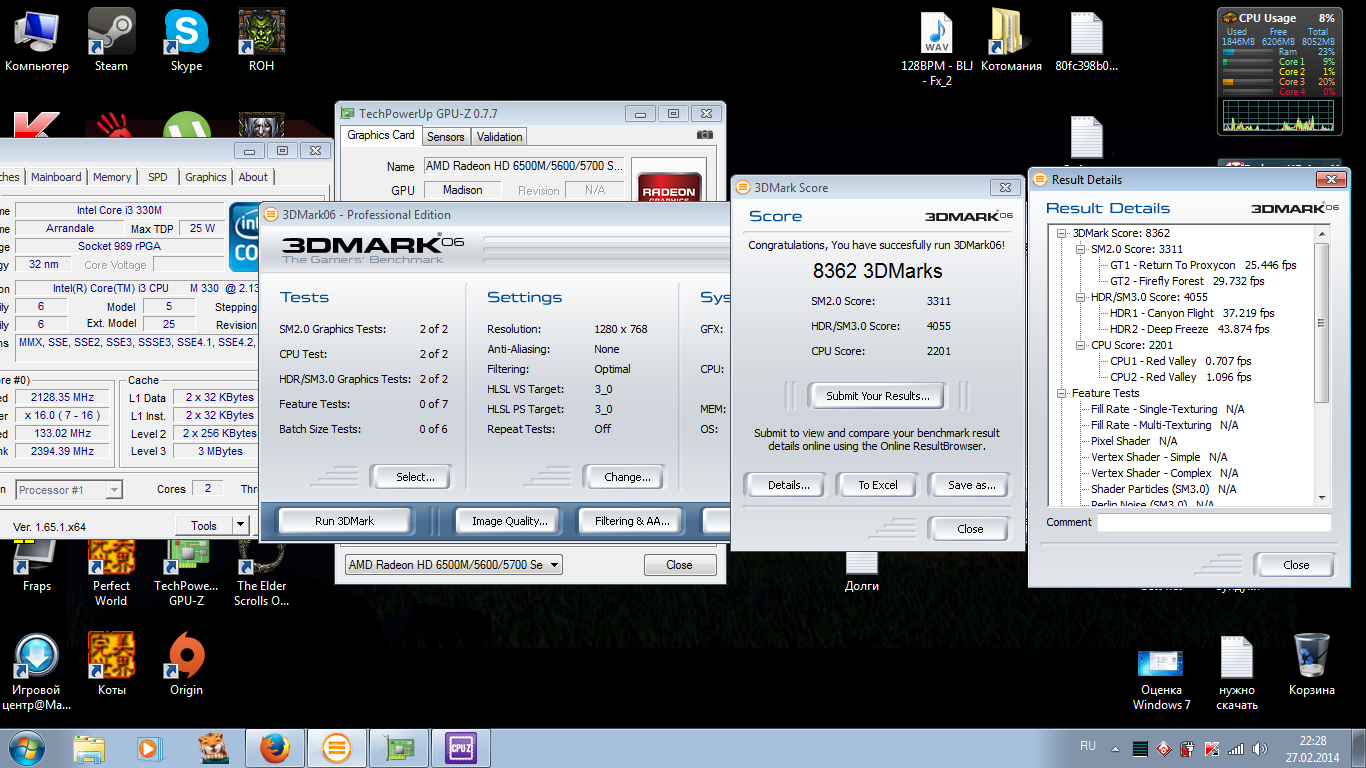
Task: Click the Comment input field
Action: point(1214,523)
